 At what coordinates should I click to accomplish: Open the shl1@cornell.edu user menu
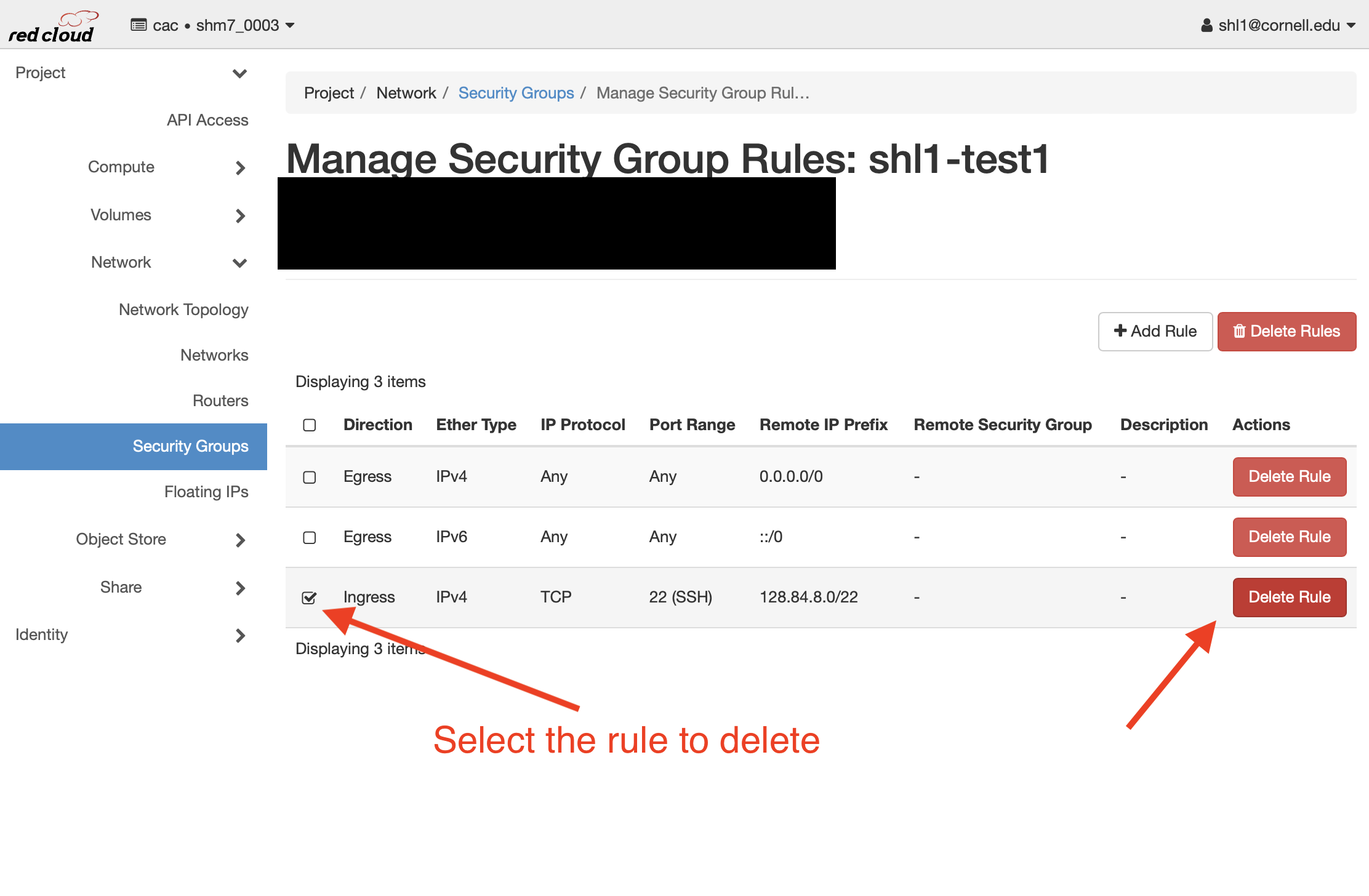[1279, 25]
